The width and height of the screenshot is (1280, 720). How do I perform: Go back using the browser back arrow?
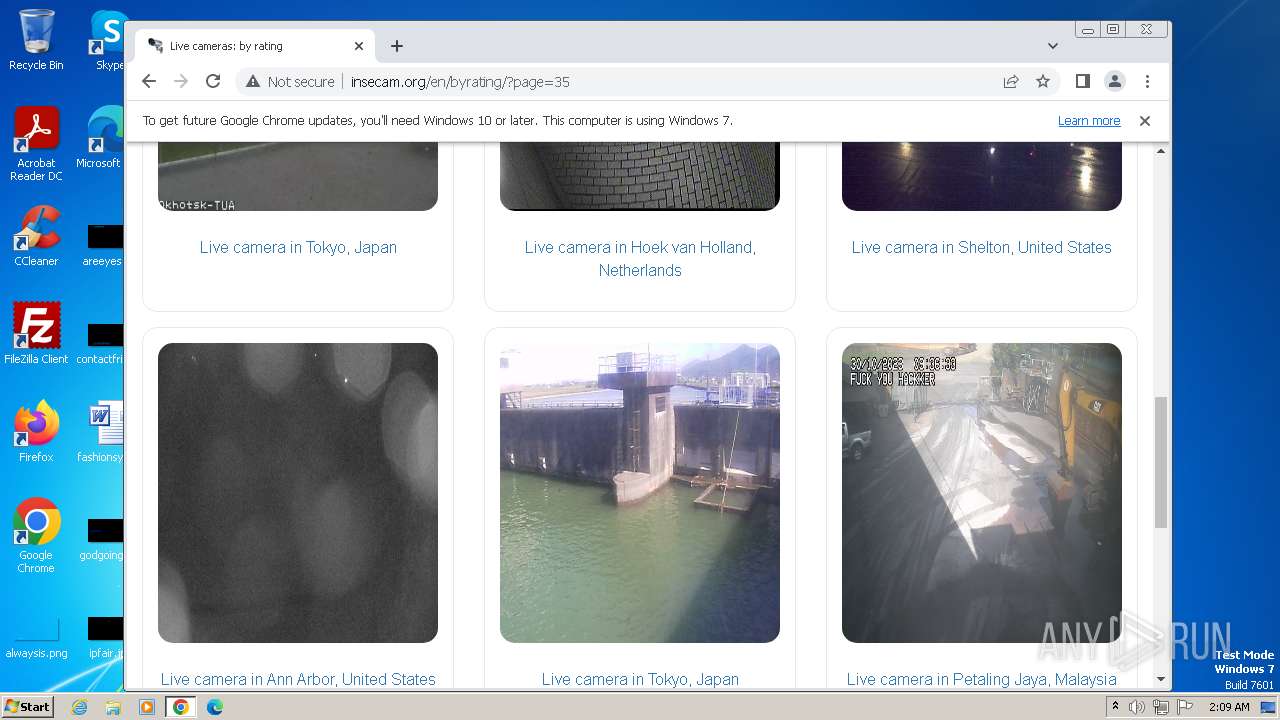[149, 82]
